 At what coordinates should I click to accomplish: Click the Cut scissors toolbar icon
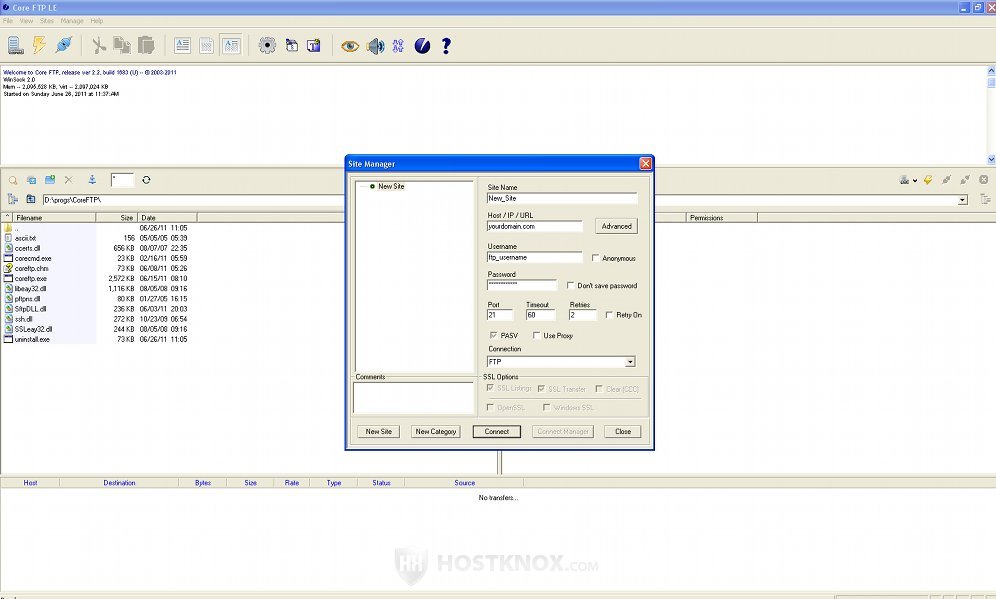[x=98, y=45]
